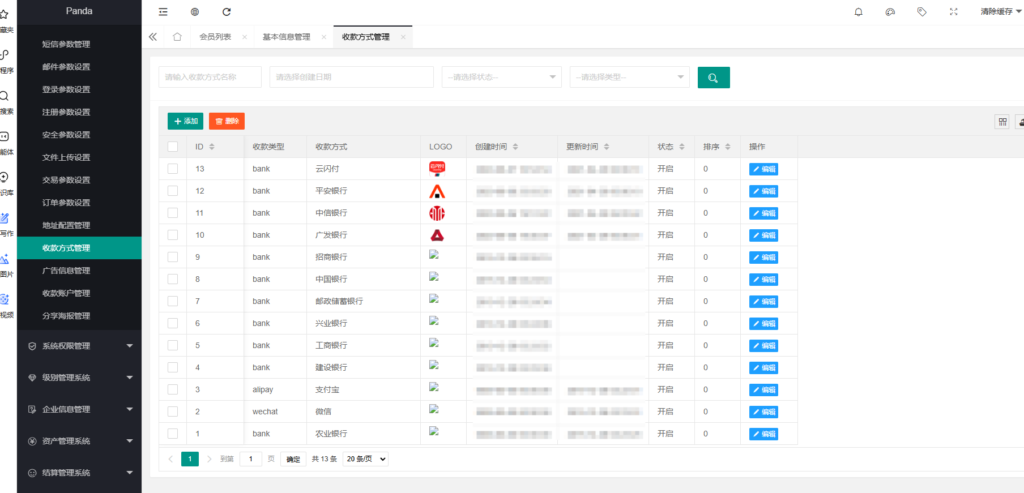Close the 收款方式管理 tab
Screen dimensions: 1024x493
tap(403, 37)
